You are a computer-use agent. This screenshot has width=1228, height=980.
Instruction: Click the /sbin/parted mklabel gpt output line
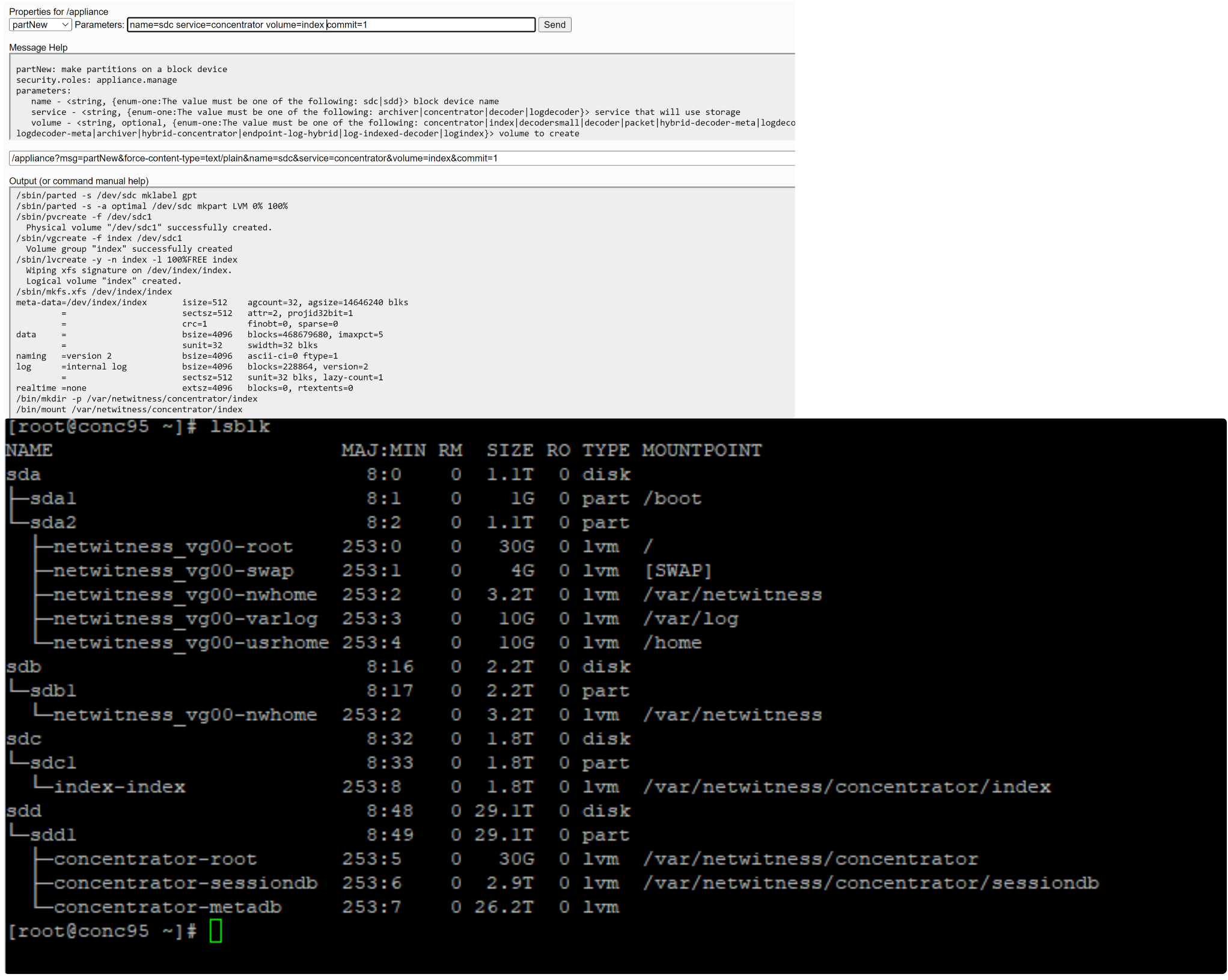pyautogui.click(x=106, y=195)
